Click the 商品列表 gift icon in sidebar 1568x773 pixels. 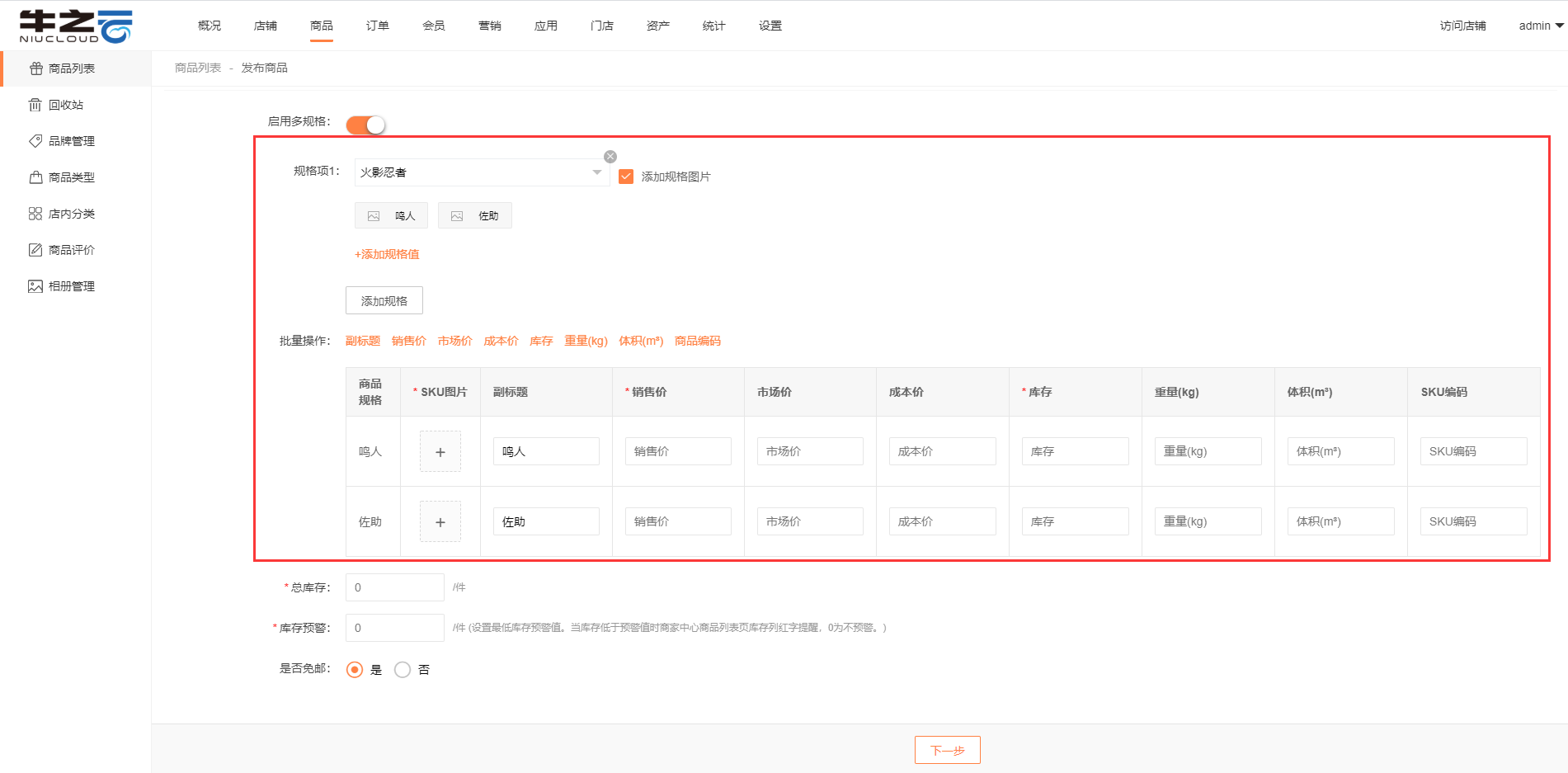tap(35, 68)
